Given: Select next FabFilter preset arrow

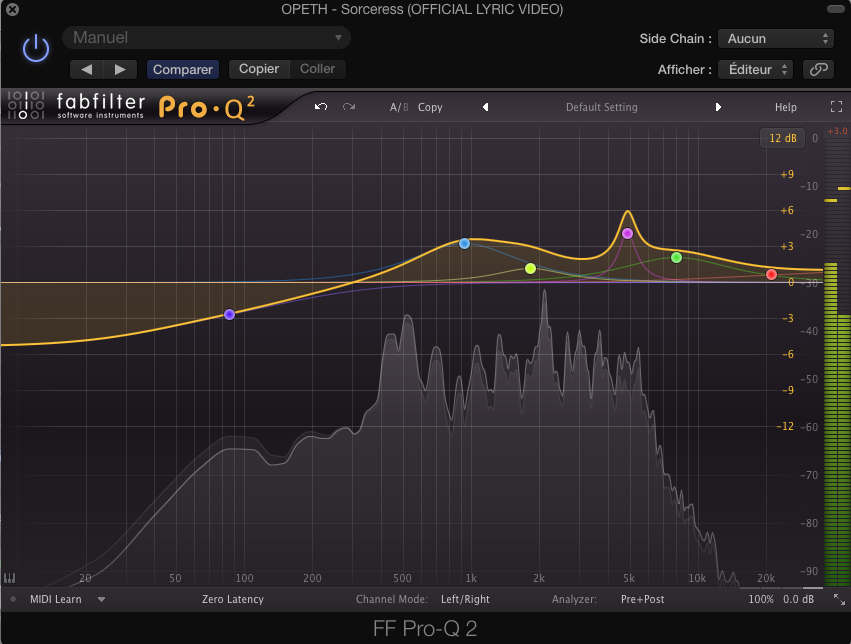Looking at the screenshot, I should [718, 107].
